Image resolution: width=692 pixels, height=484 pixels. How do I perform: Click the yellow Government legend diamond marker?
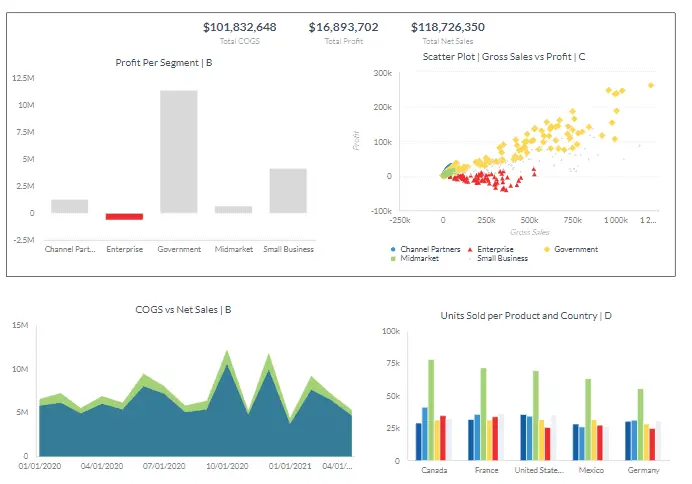click(547, 249)
